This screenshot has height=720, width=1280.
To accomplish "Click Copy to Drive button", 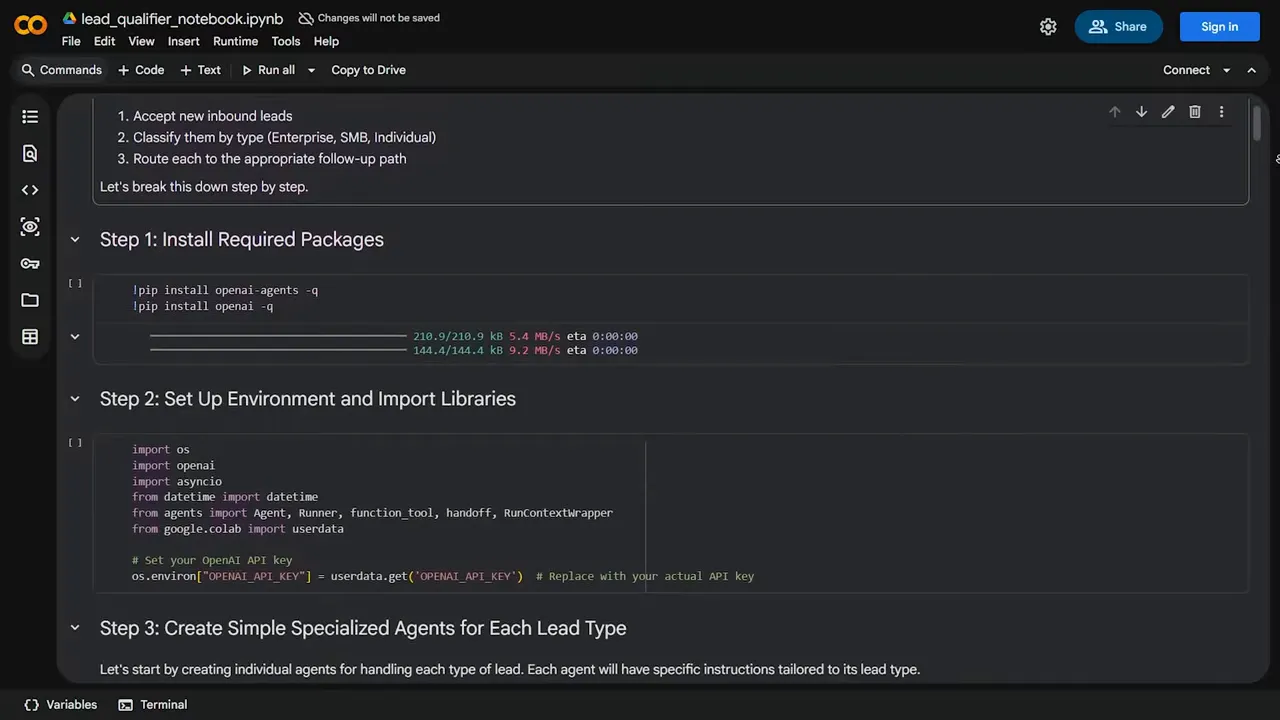I will 368,70.
